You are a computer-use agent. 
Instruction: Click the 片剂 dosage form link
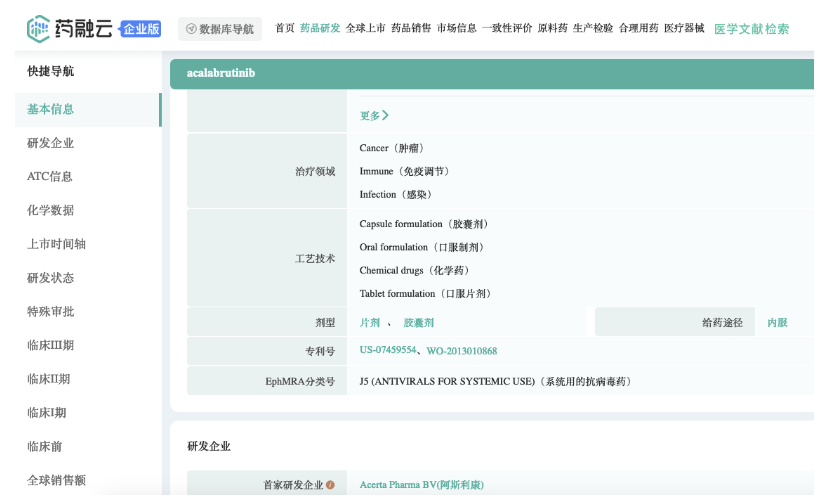pos(370,323)
